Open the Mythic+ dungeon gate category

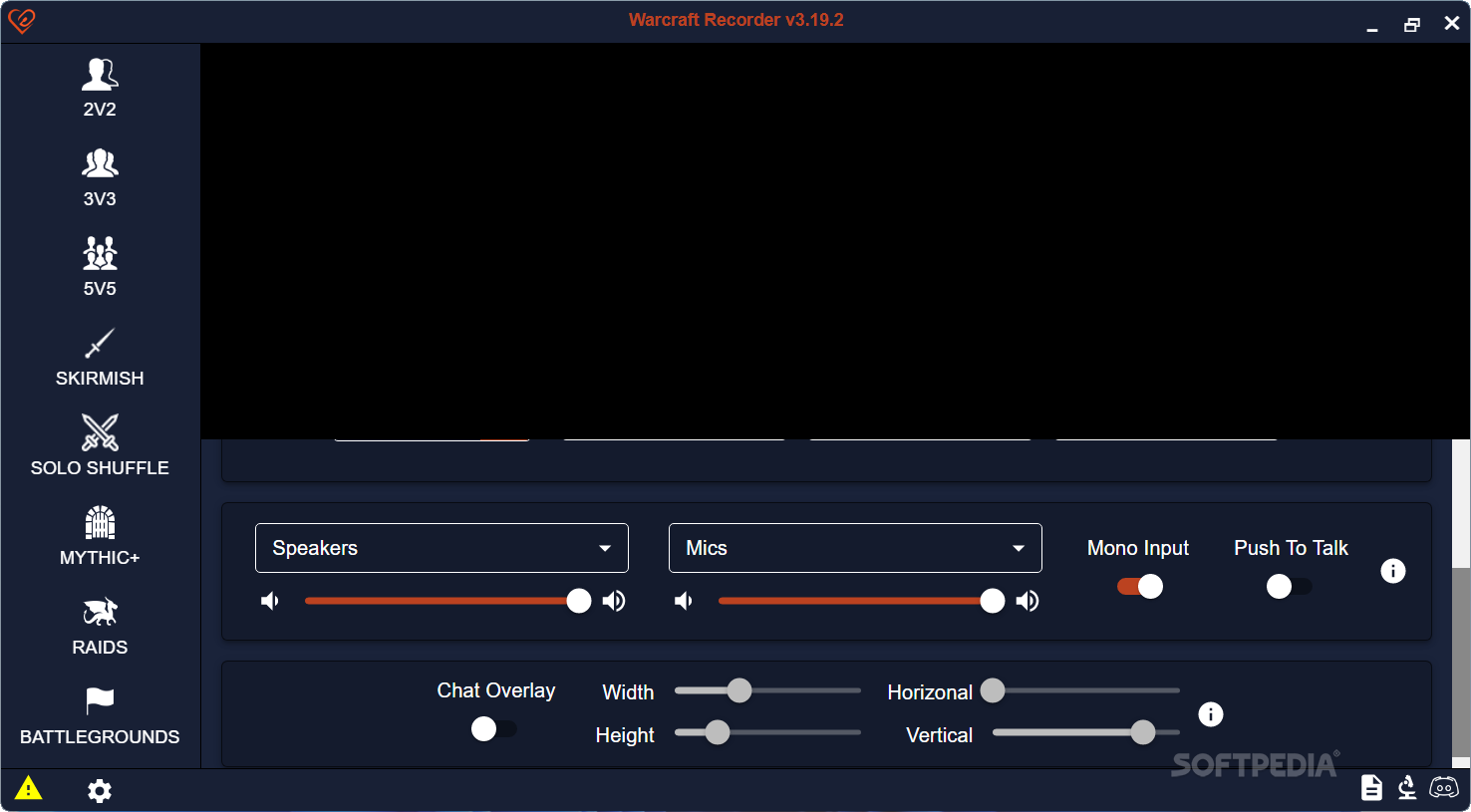[100, 537]
